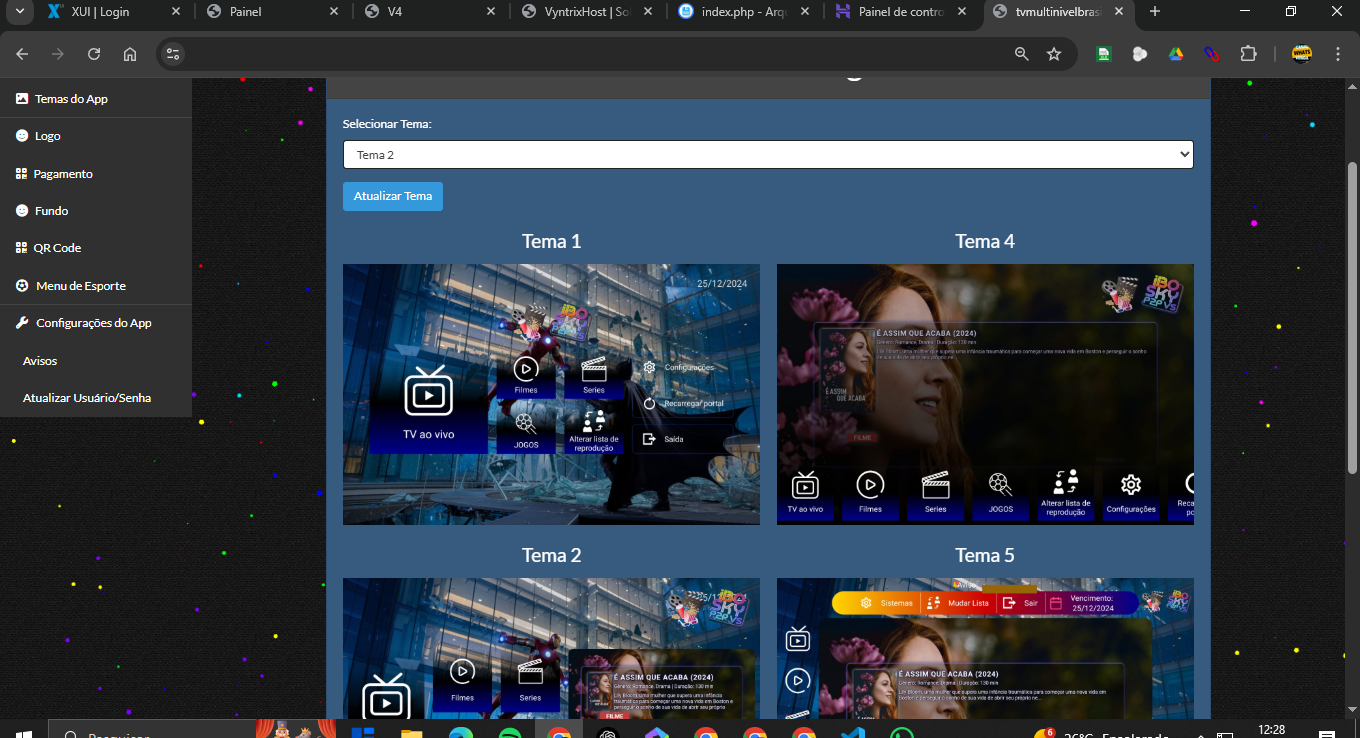The width and height of the screenshot is (1360, 738).
Task: Click the Logo smiley icon
Action: (22, 136)
